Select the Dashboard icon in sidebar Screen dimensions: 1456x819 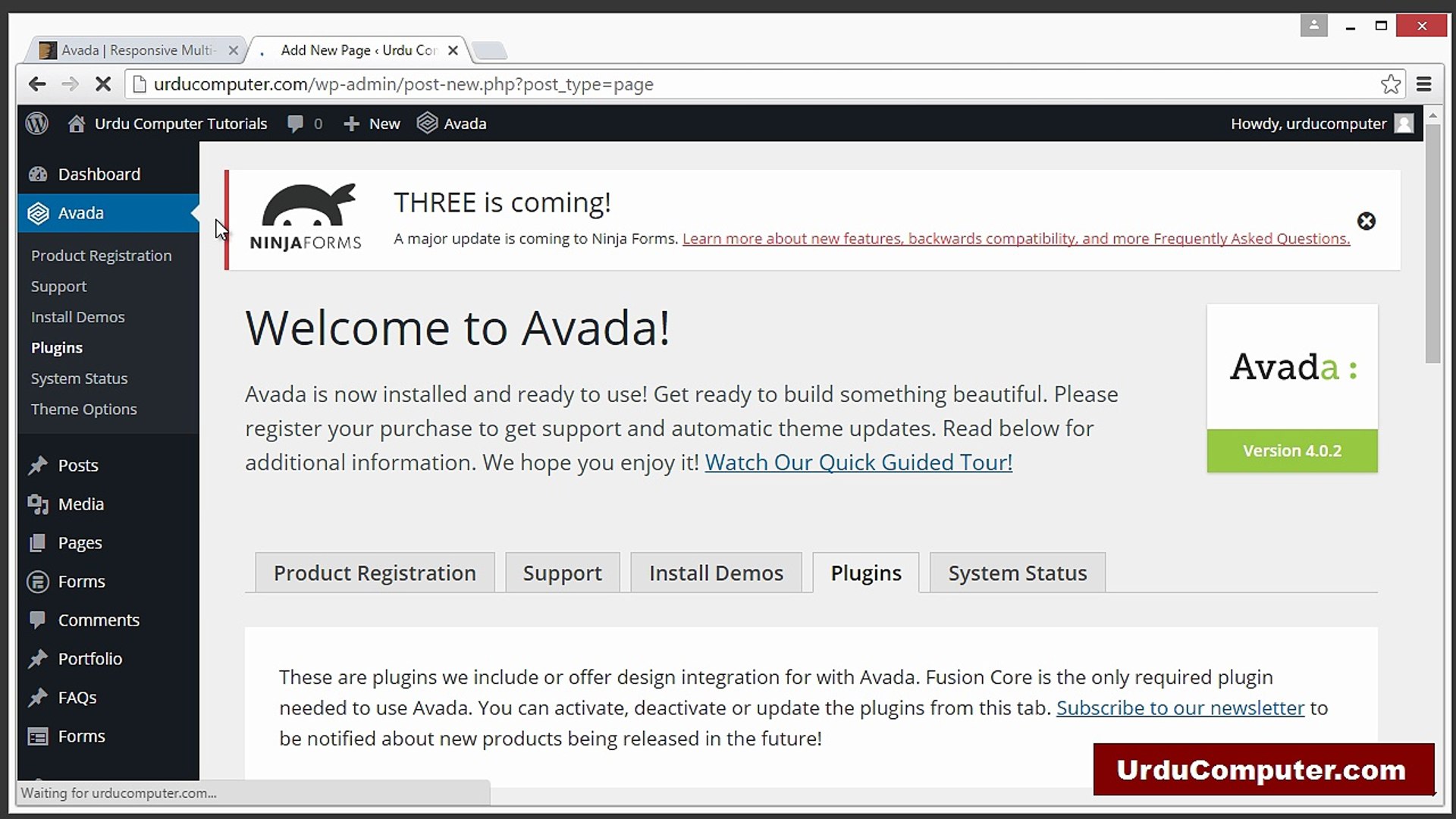pos(37,174)
